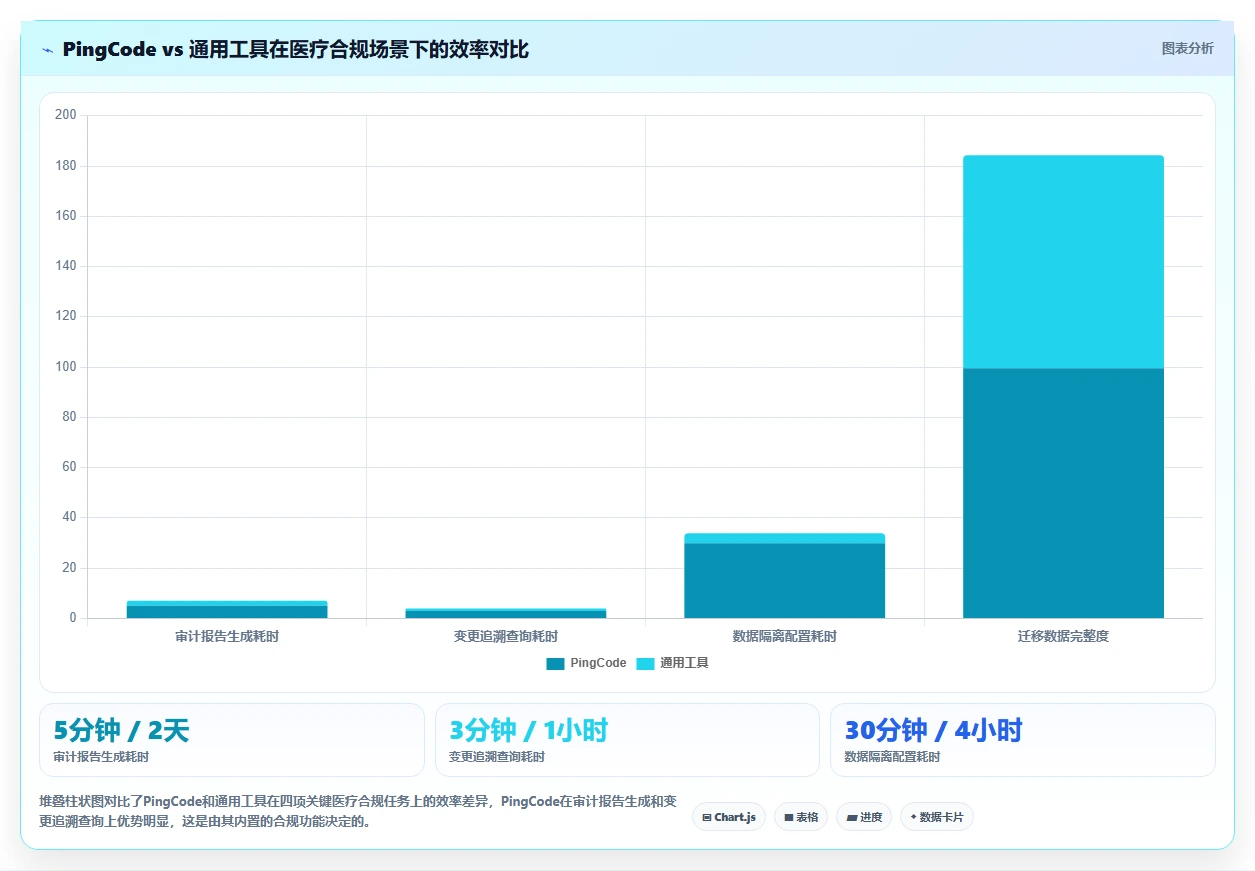Click the axis label 审计报告生成耗时
1255x871 pixels.
(x=227, y=636)
